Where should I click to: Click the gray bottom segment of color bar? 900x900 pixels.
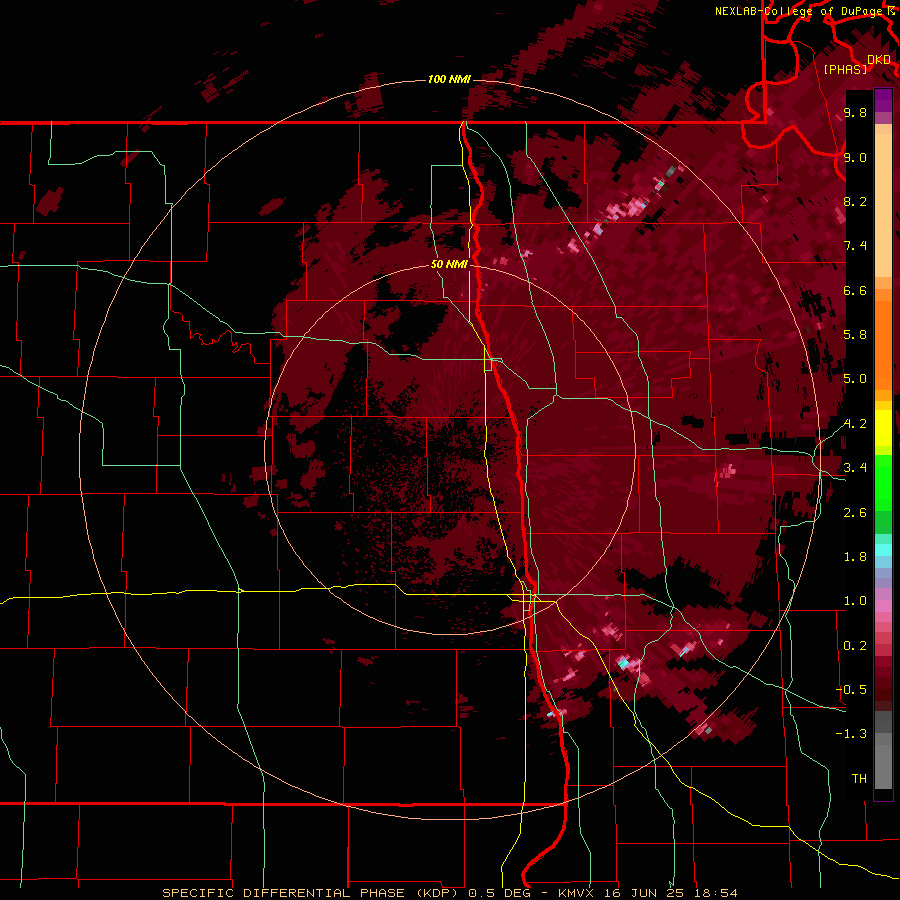point(883,766)
